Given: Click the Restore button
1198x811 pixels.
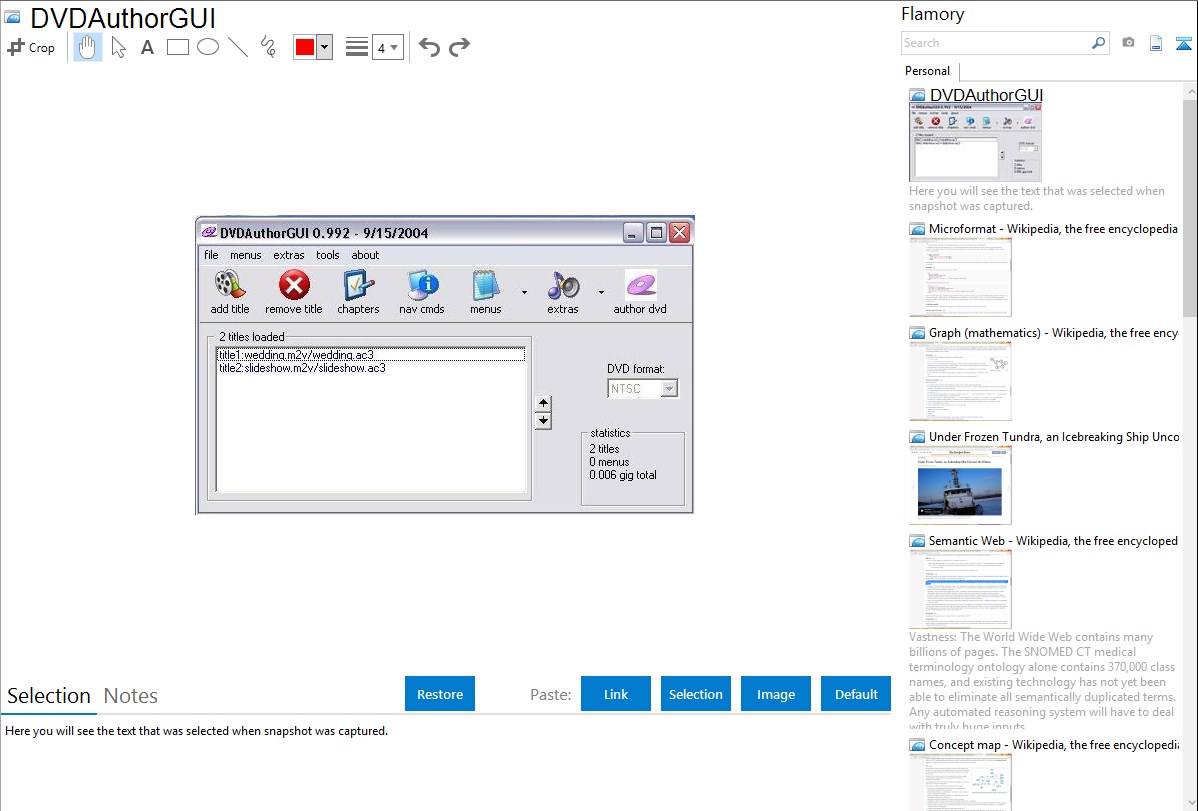Looking at the screenshot, I should (440, 694).
